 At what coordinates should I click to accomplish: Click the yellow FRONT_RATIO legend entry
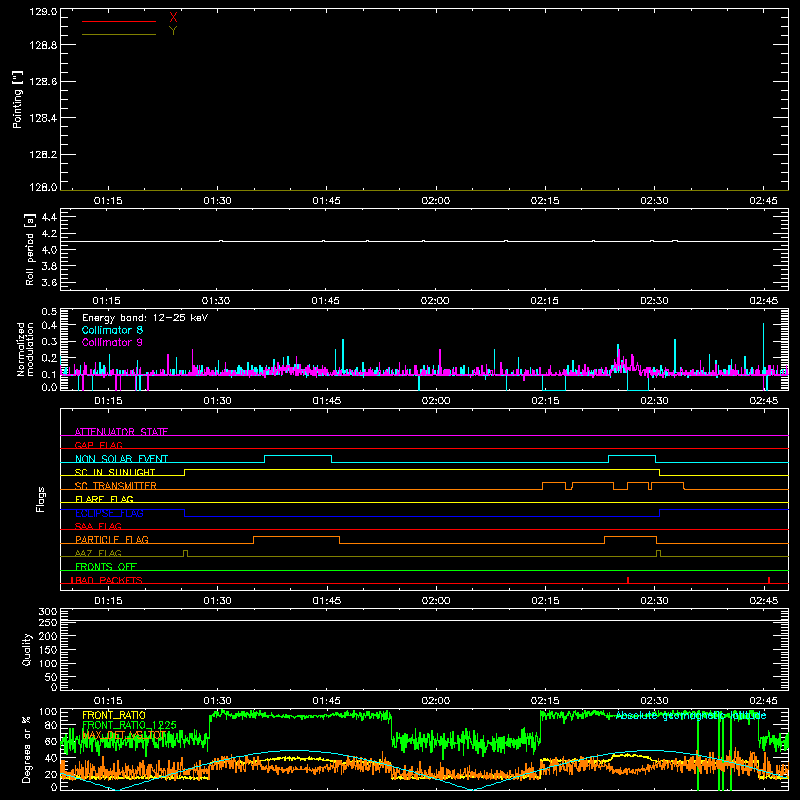[x=114, y=715]
